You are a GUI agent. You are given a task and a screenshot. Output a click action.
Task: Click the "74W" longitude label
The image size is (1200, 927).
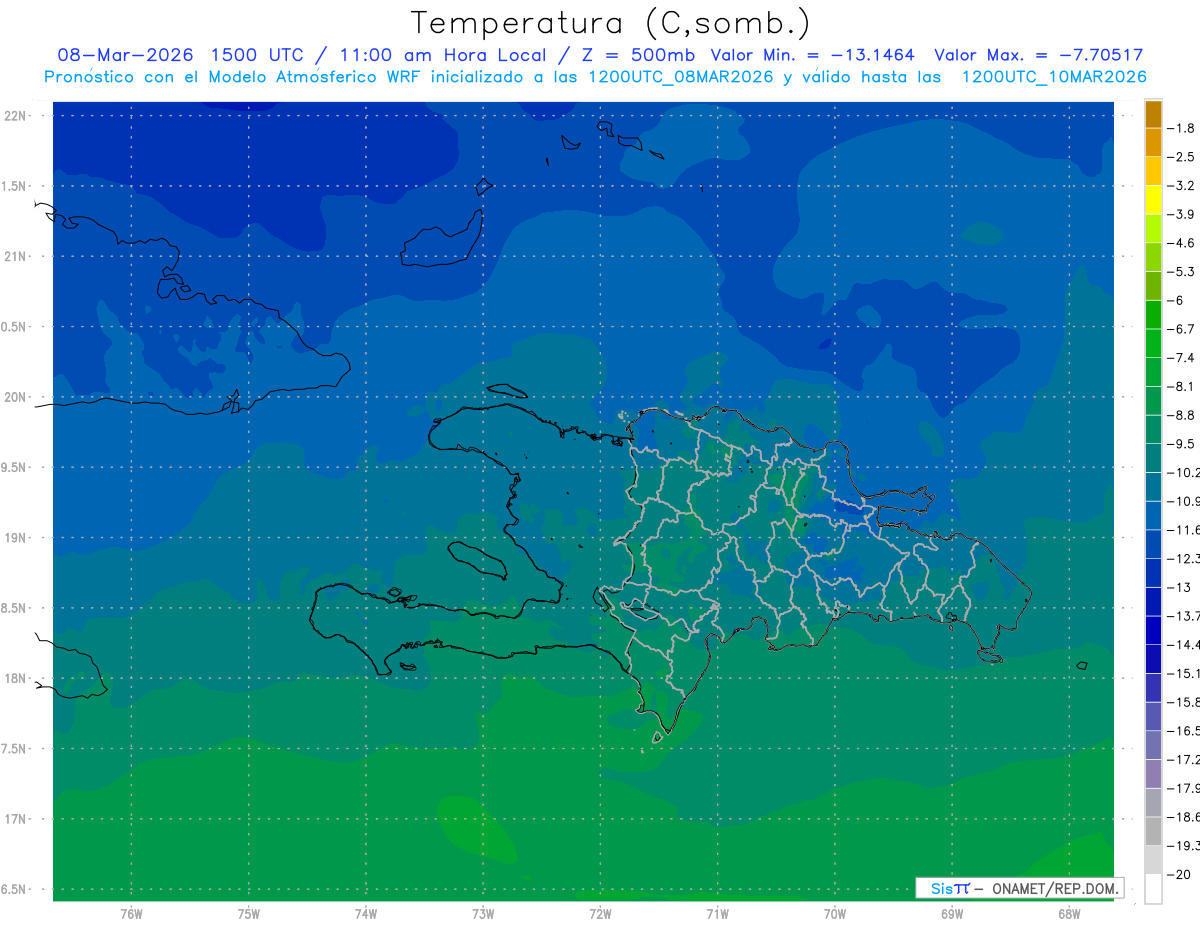point(366,914)
